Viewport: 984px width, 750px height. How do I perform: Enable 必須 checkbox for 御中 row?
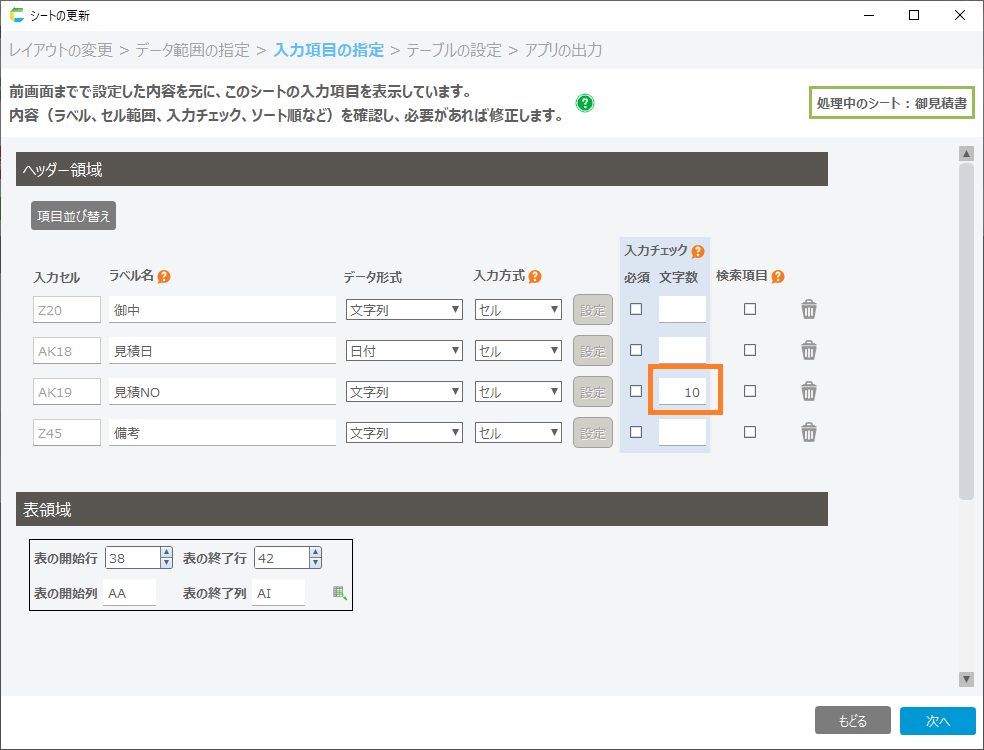pos(636,309)
